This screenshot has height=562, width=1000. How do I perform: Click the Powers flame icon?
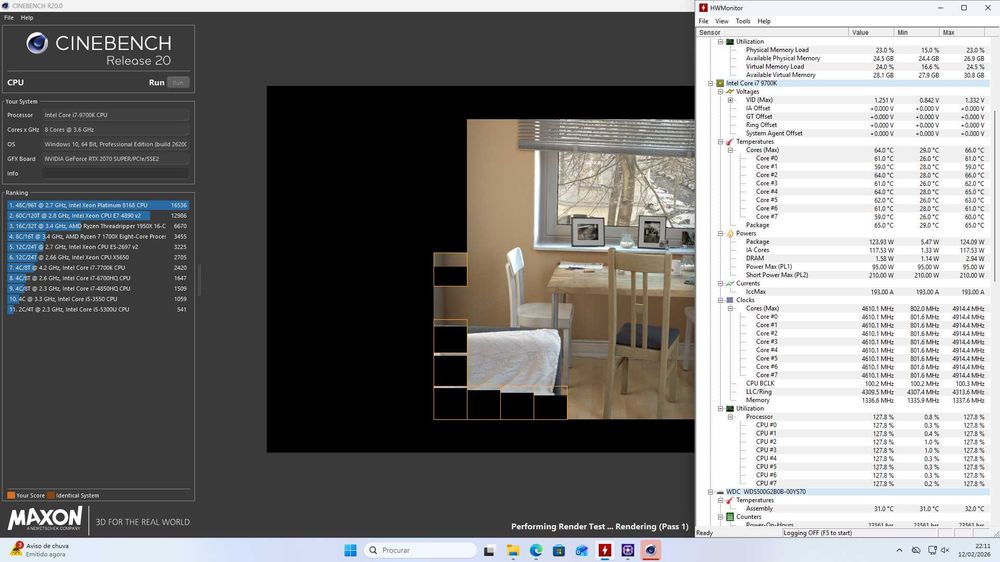[730, 233]
